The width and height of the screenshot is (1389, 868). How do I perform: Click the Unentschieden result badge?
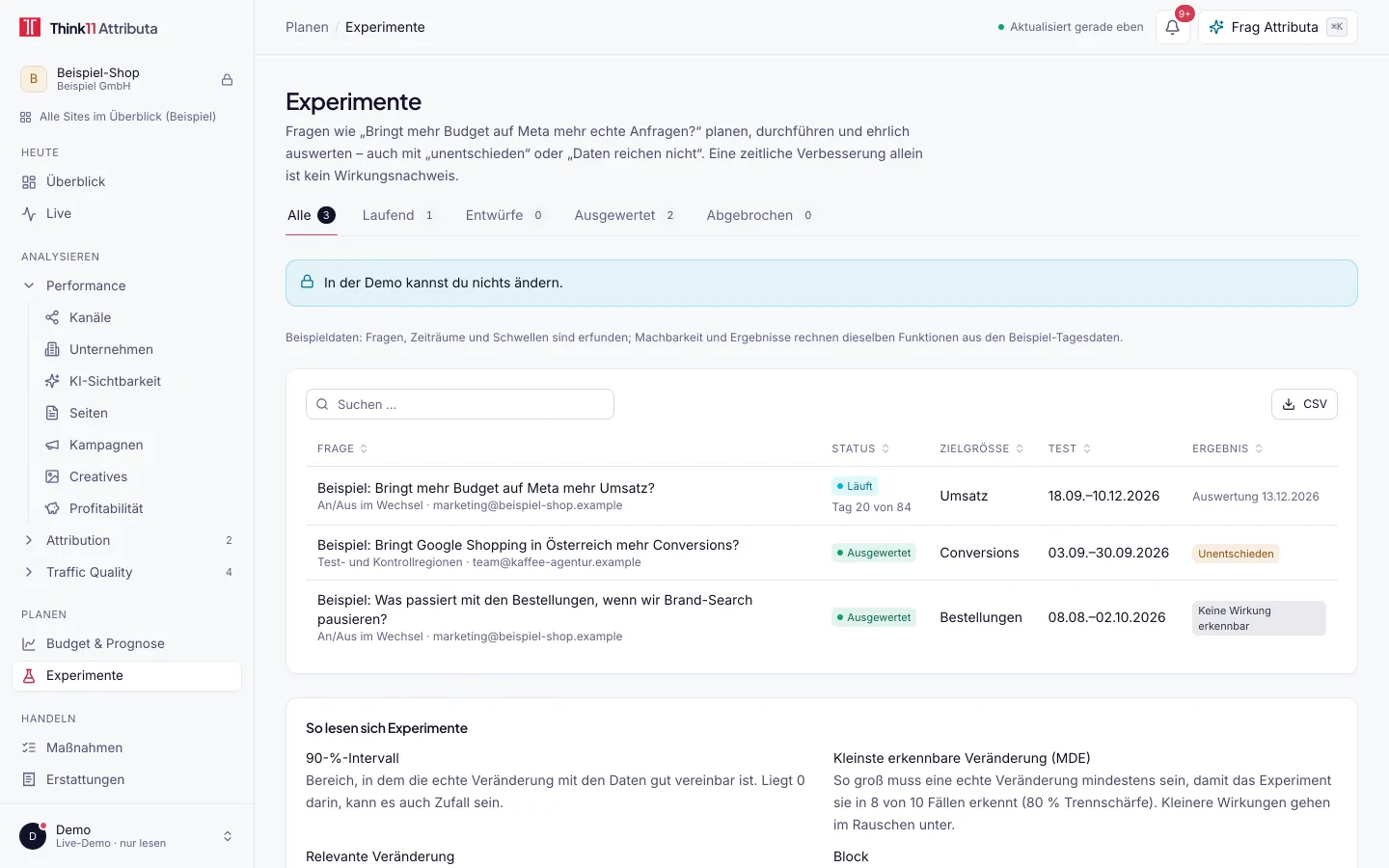1236,554
